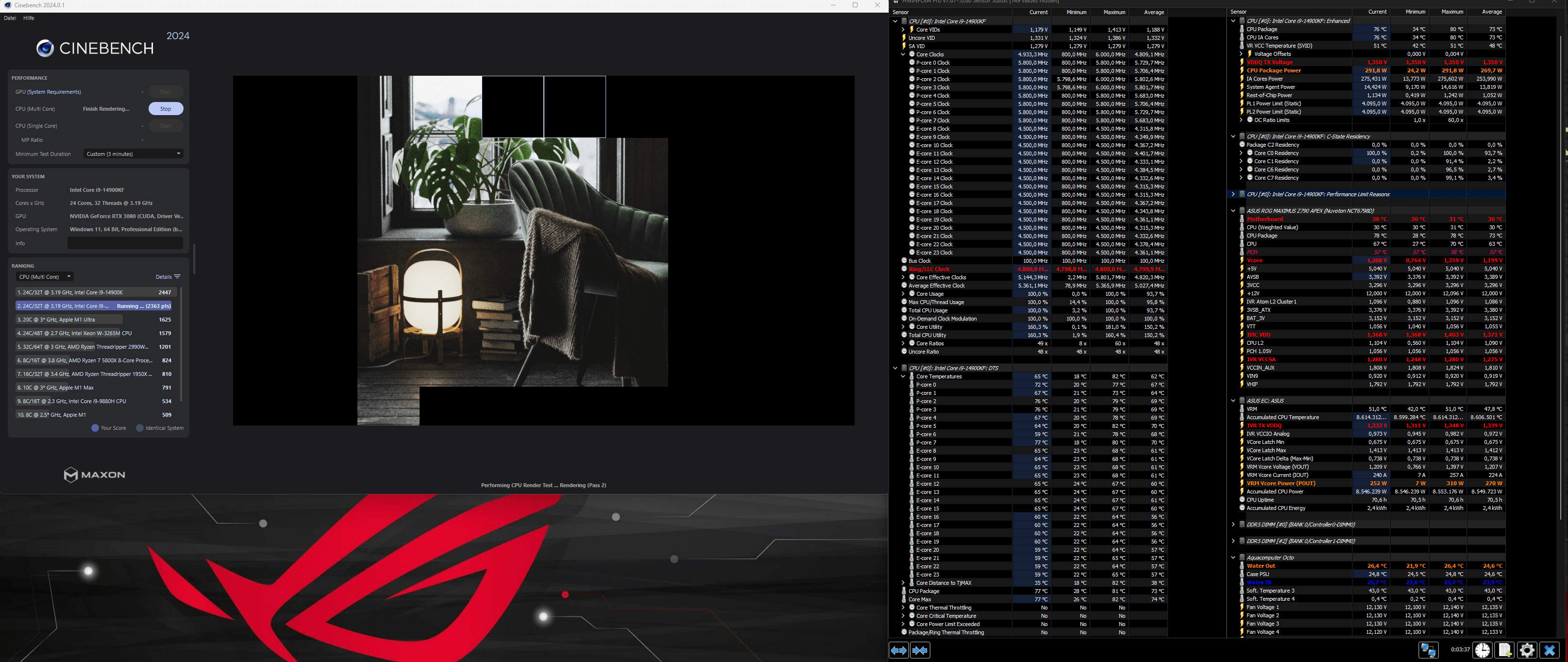Select Apple M1 Ultra ranking entry

click(x=94, y=319)
